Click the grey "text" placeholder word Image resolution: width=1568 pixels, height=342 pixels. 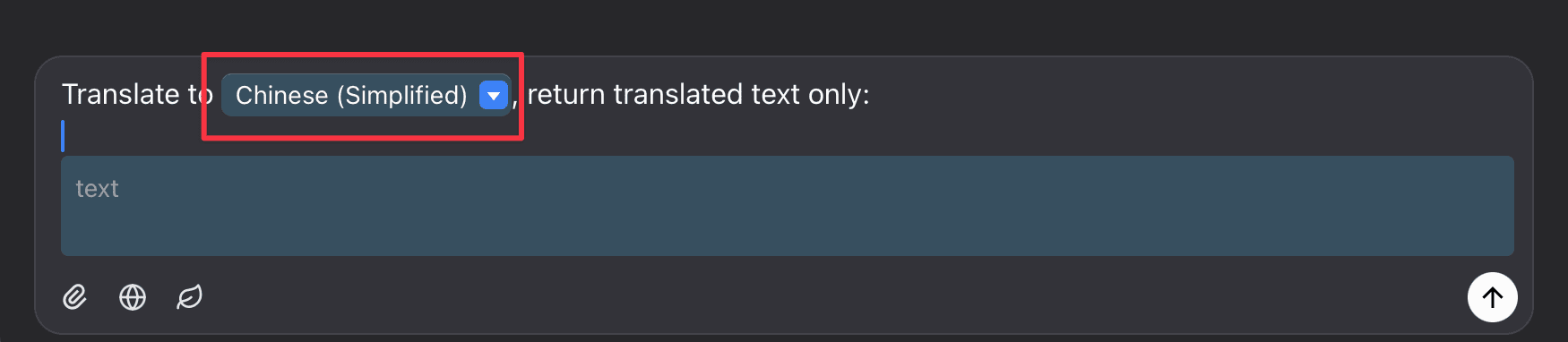pos(97,189)
